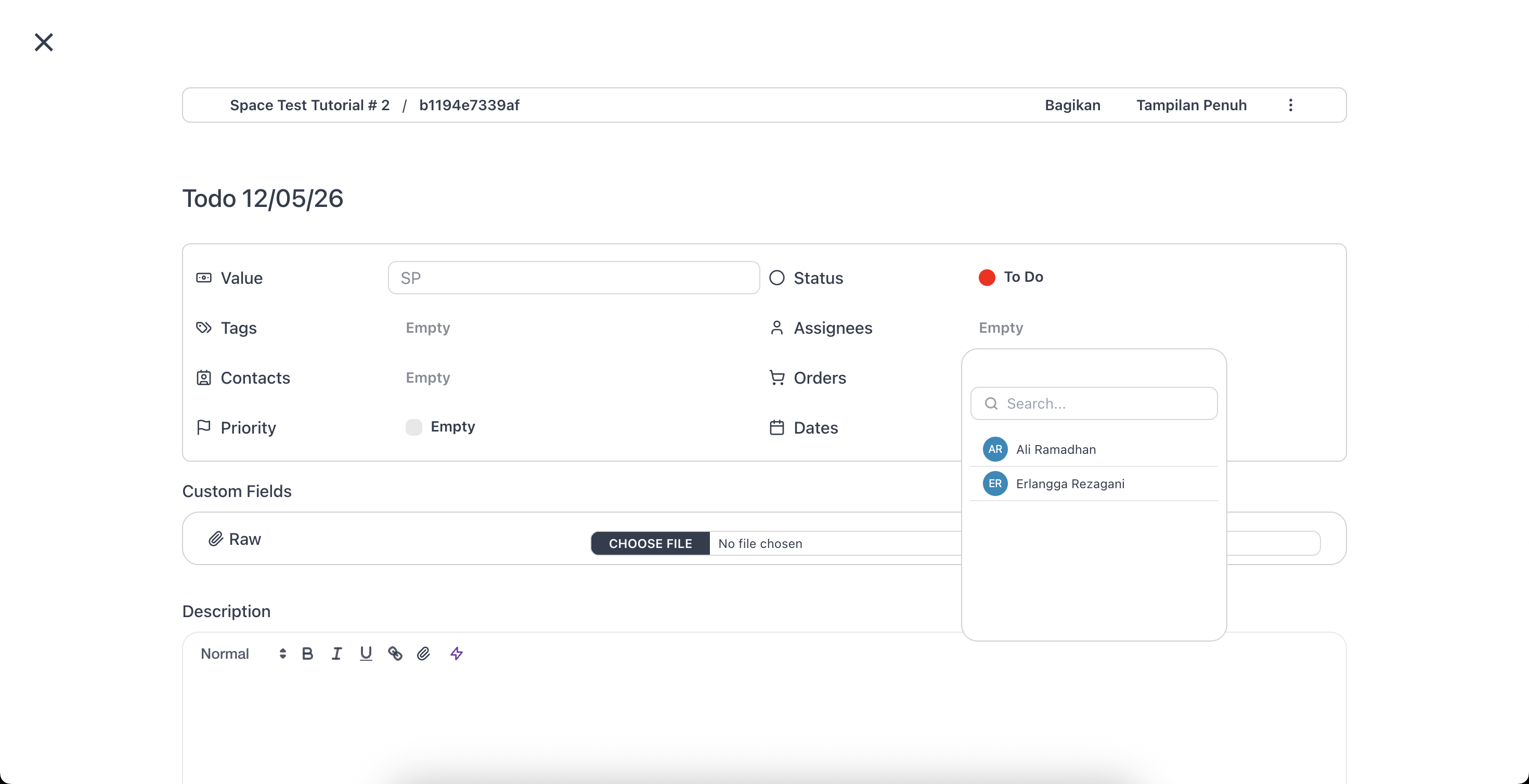
Task: Open the three-dot more options menu
Action: click(x=1290, y=105)
